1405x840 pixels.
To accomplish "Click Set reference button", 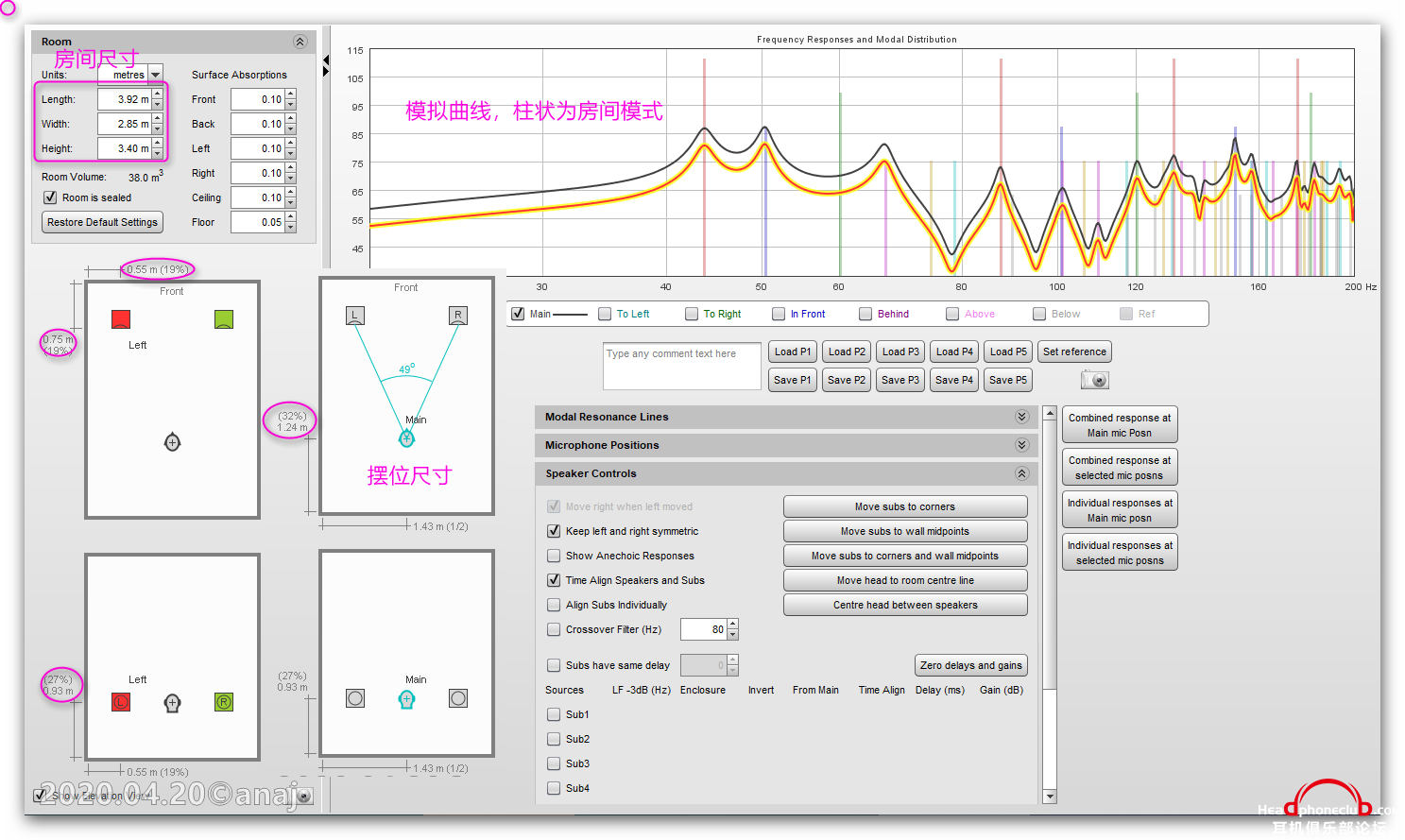I will (1074, 351).
